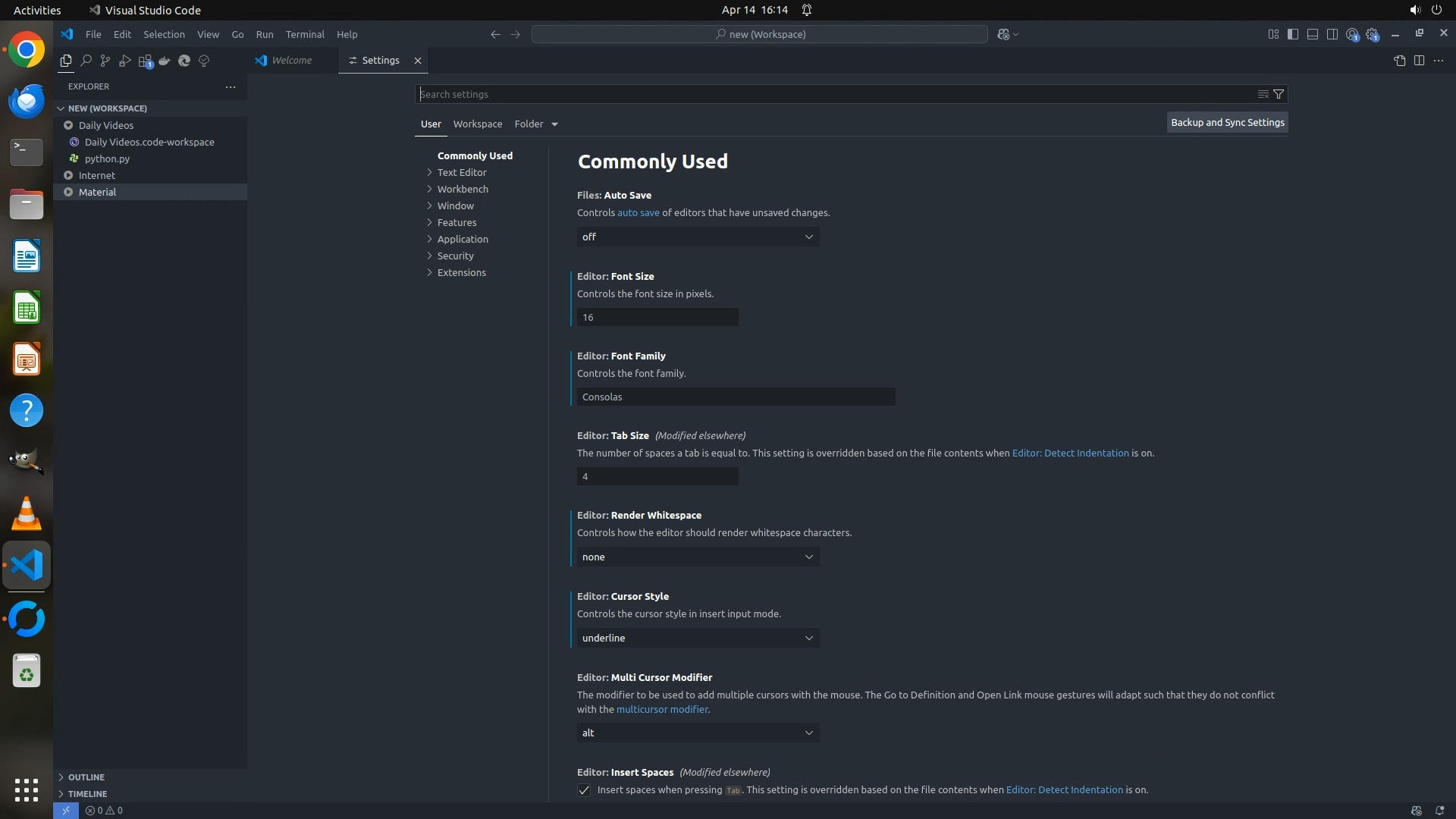Image resolution: width=1456 pixels, height=819 pixels.
Task: Open the Terminal menu
Action: click(x=305, y=34)
